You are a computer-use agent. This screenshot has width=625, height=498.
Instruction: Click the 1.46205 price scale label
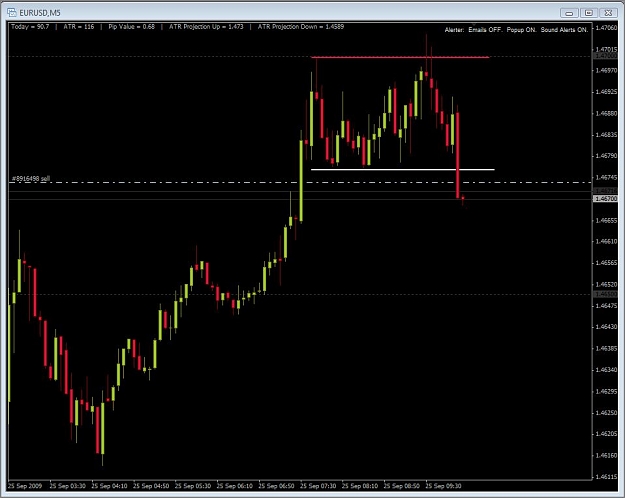[x=606, y=434]
